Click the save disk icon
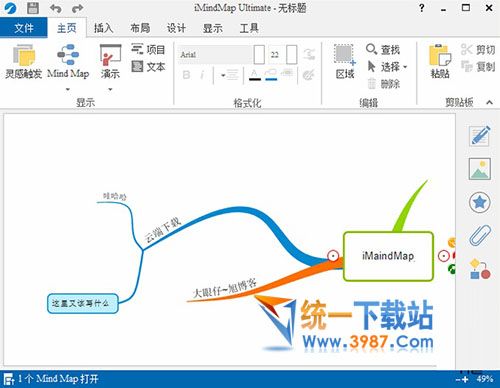The image size is (500, 388). pyautogui.click(x=33, y=8)
